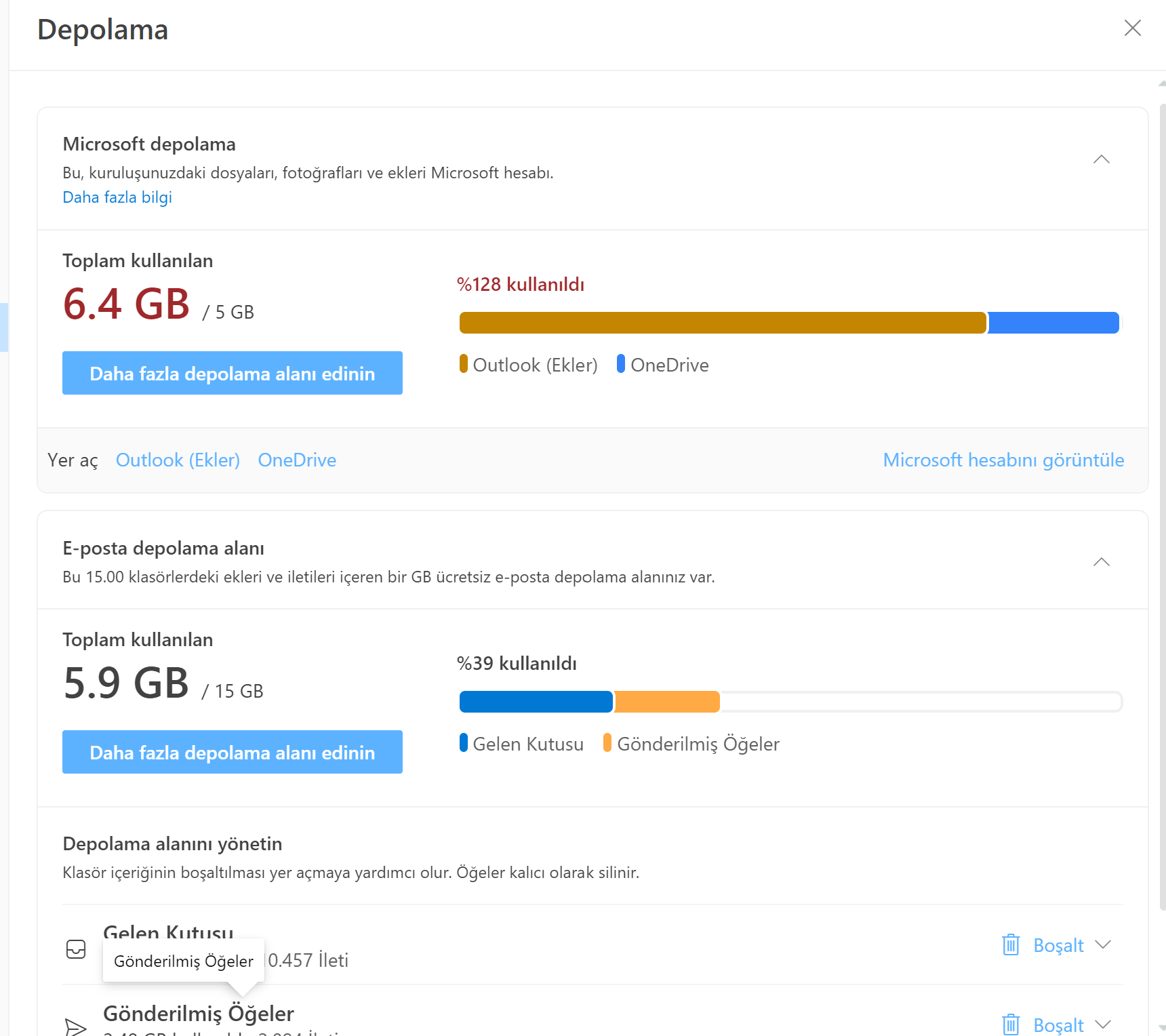Collapse the E-posta depolama alanı section
The image size is (1166, 1036).
[1102, 562]
